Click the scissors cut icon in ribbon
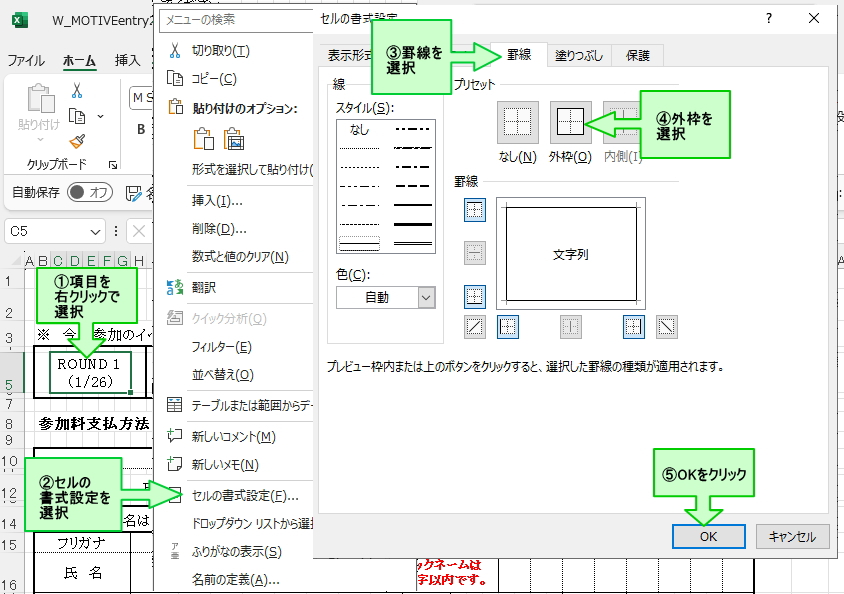 (77, 91)
